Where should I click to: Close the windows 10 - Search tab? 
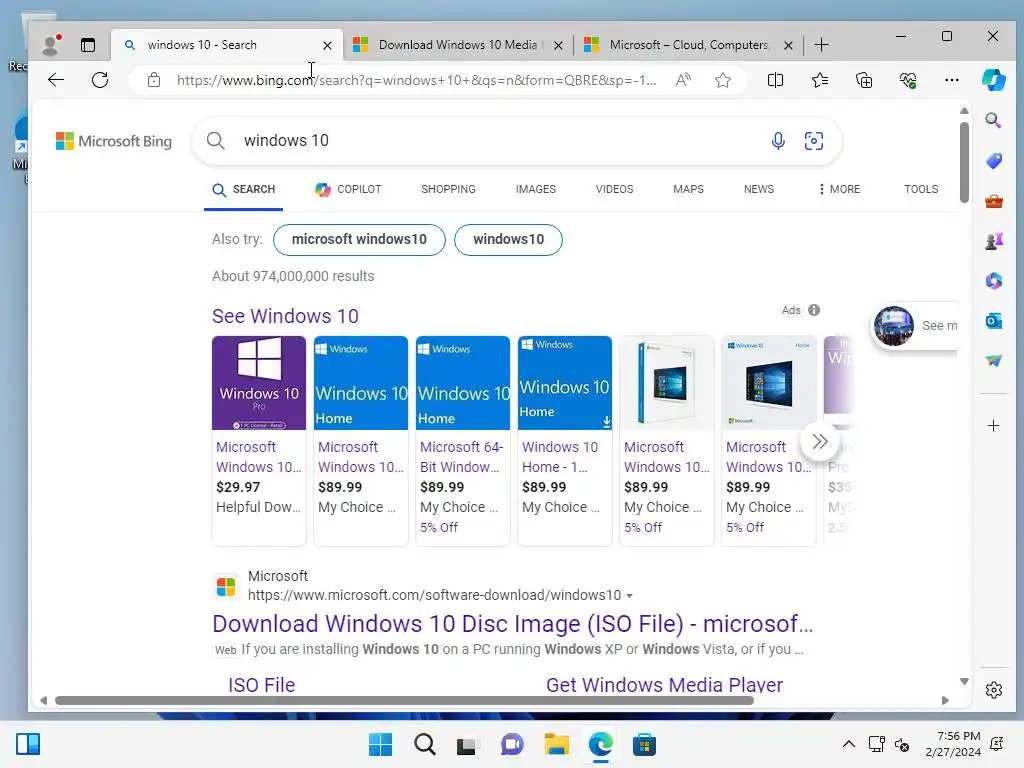(x=327, y=45)
